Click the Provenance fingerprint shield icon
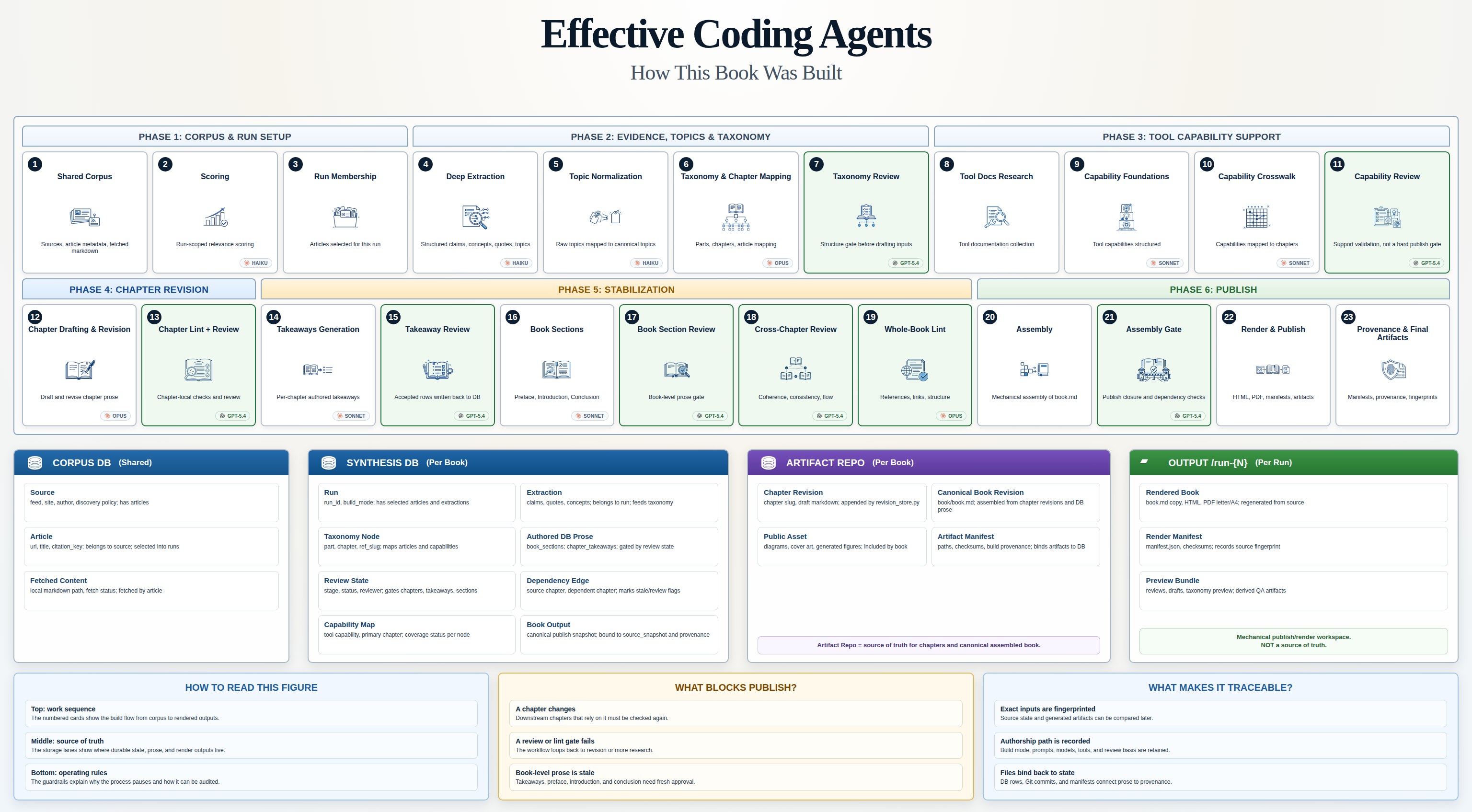 coord(1392,370)
